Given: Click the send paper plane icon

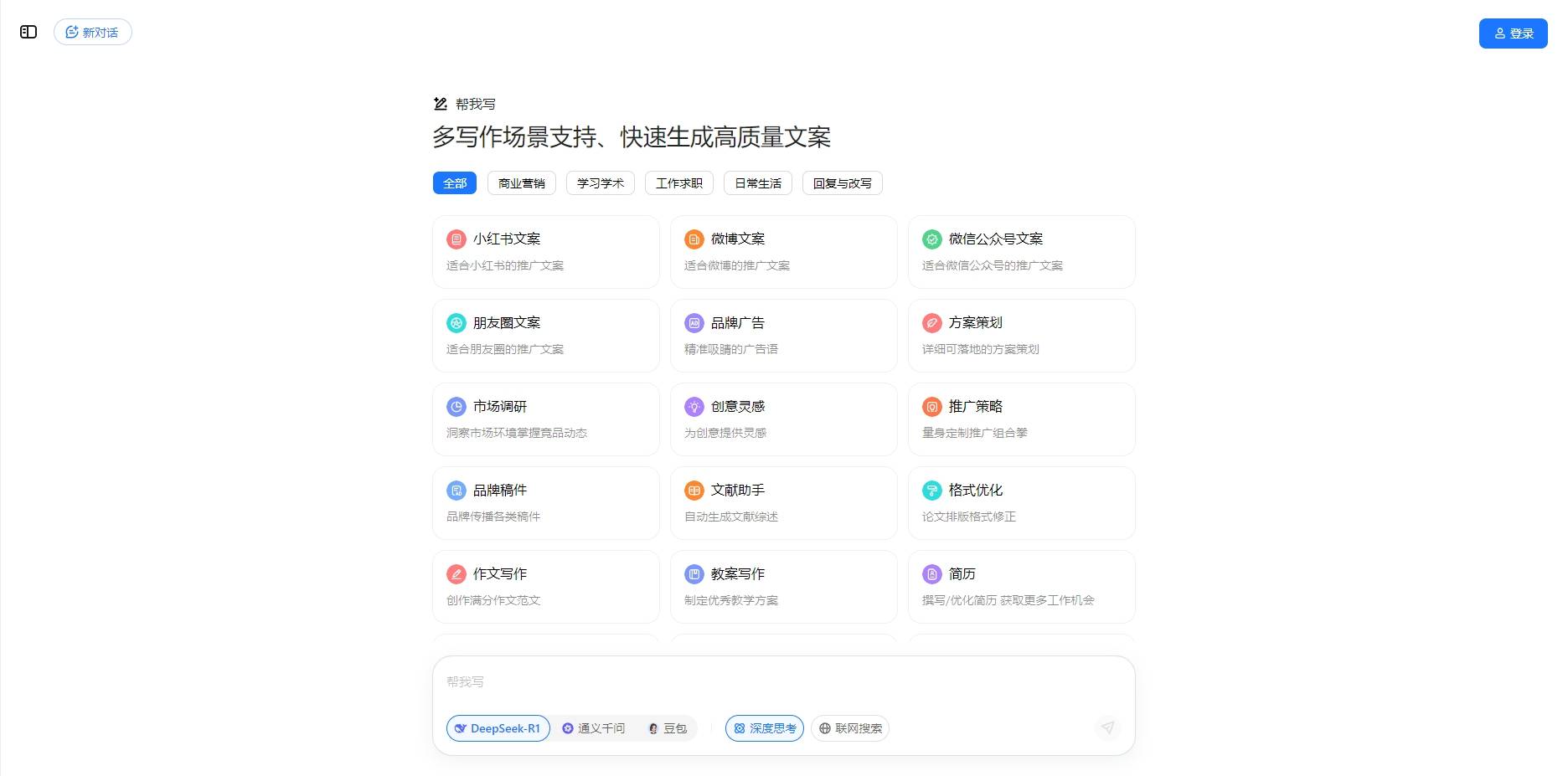Looking at the screenshot, I should [1107, 728].
